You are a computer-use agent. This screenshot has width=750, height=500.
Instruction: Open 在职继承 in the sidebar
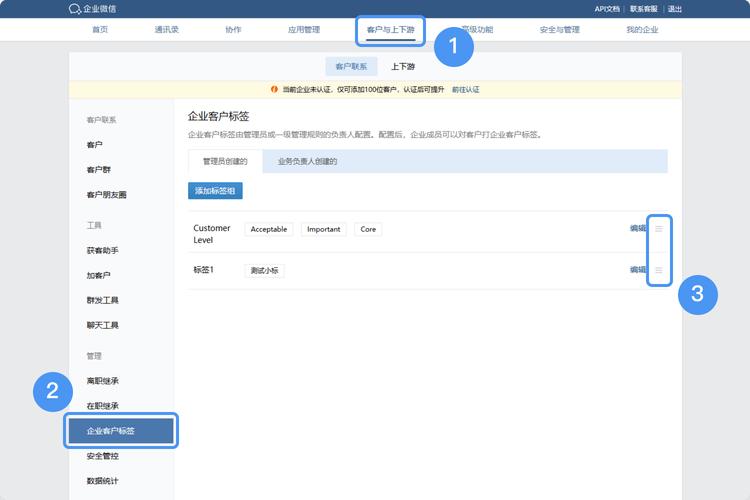(x=102, y=406)
